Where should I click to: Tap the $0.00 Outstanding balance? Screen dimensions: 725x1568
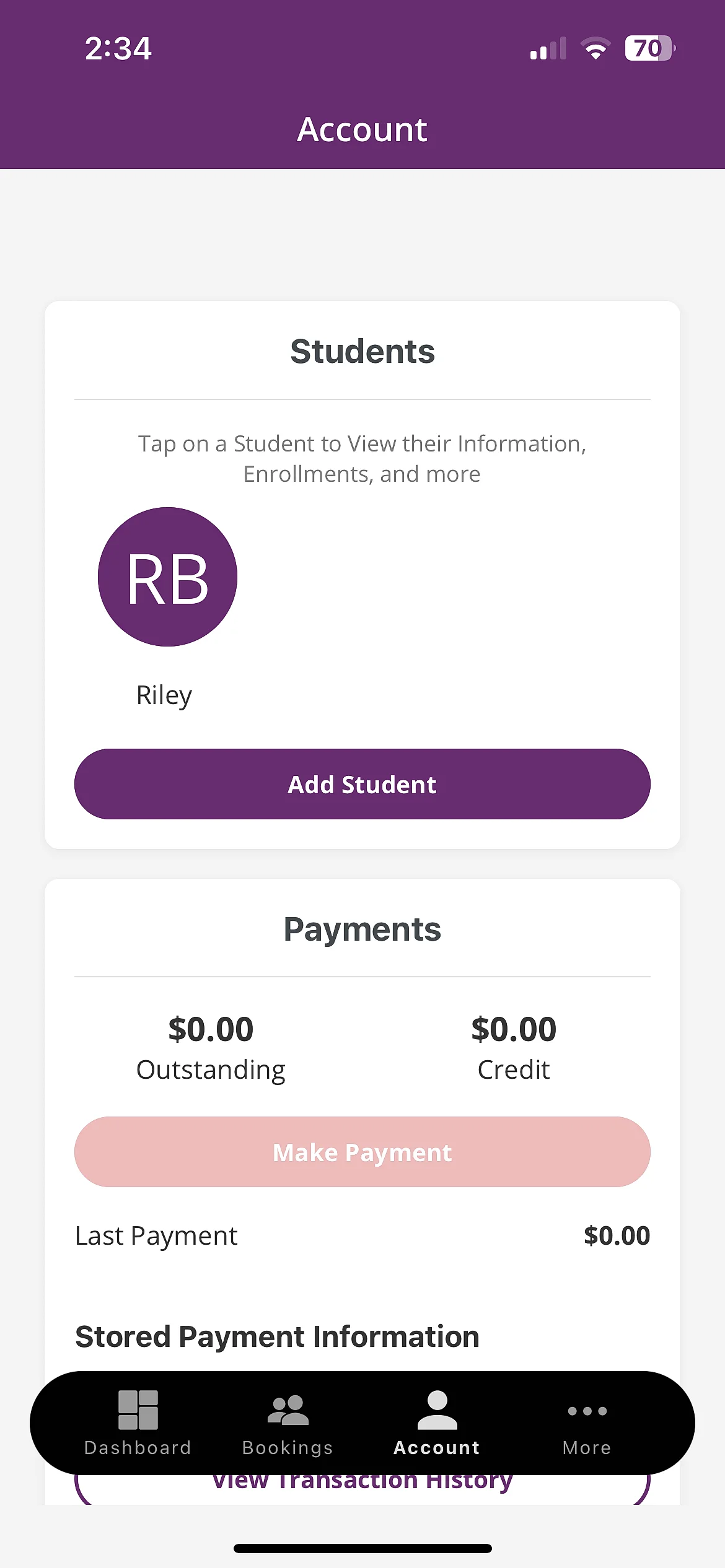tap(211, 1029)
